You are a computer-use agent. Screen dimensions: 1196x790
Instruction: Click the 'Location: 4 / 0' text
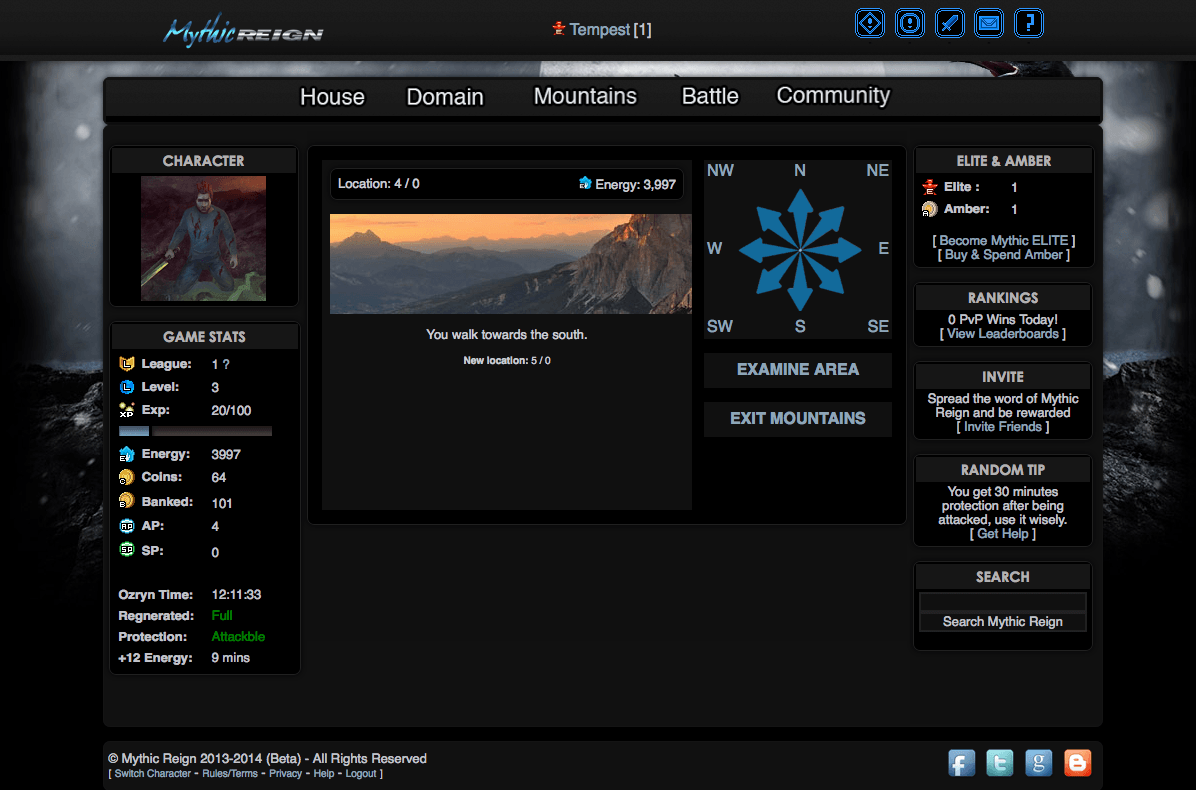[x=378, y=184]
